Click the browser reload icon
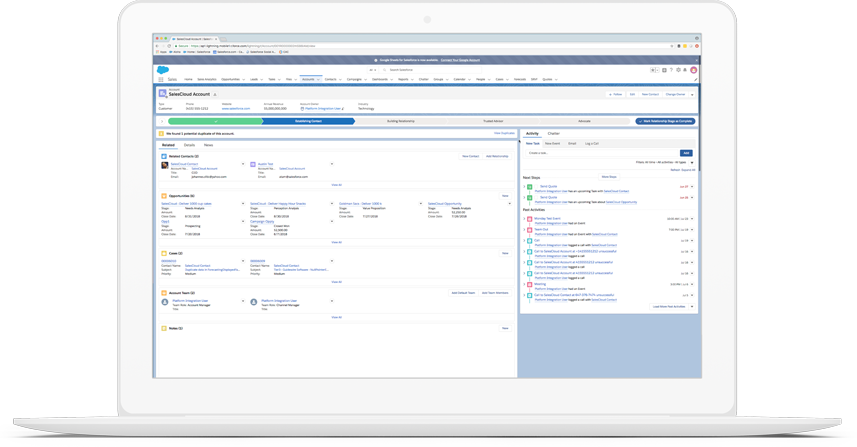This screenshot has height=447, width=857. coord(169,46)
